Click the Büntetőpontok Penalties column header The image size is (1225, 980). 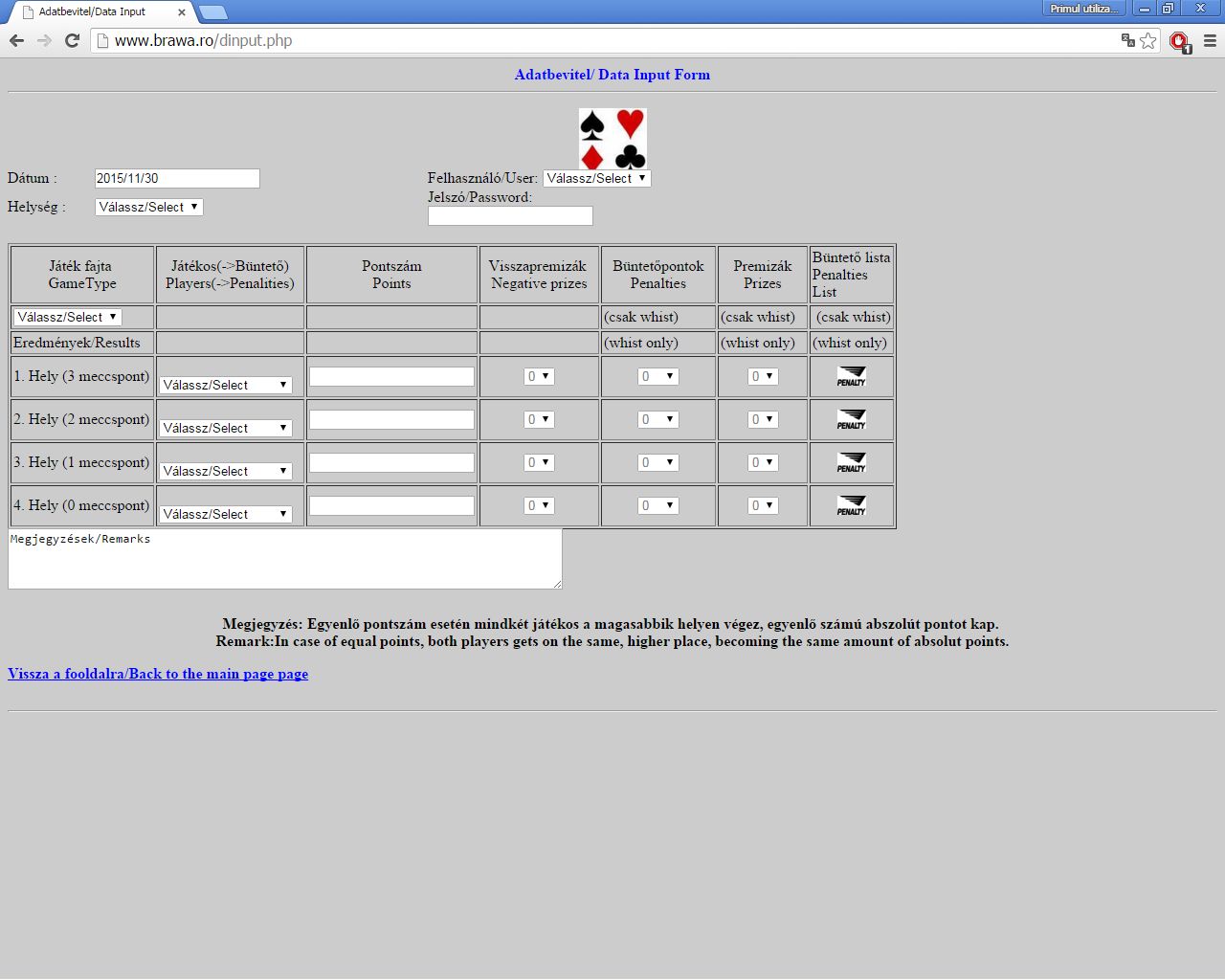click(x=658, y=275)
